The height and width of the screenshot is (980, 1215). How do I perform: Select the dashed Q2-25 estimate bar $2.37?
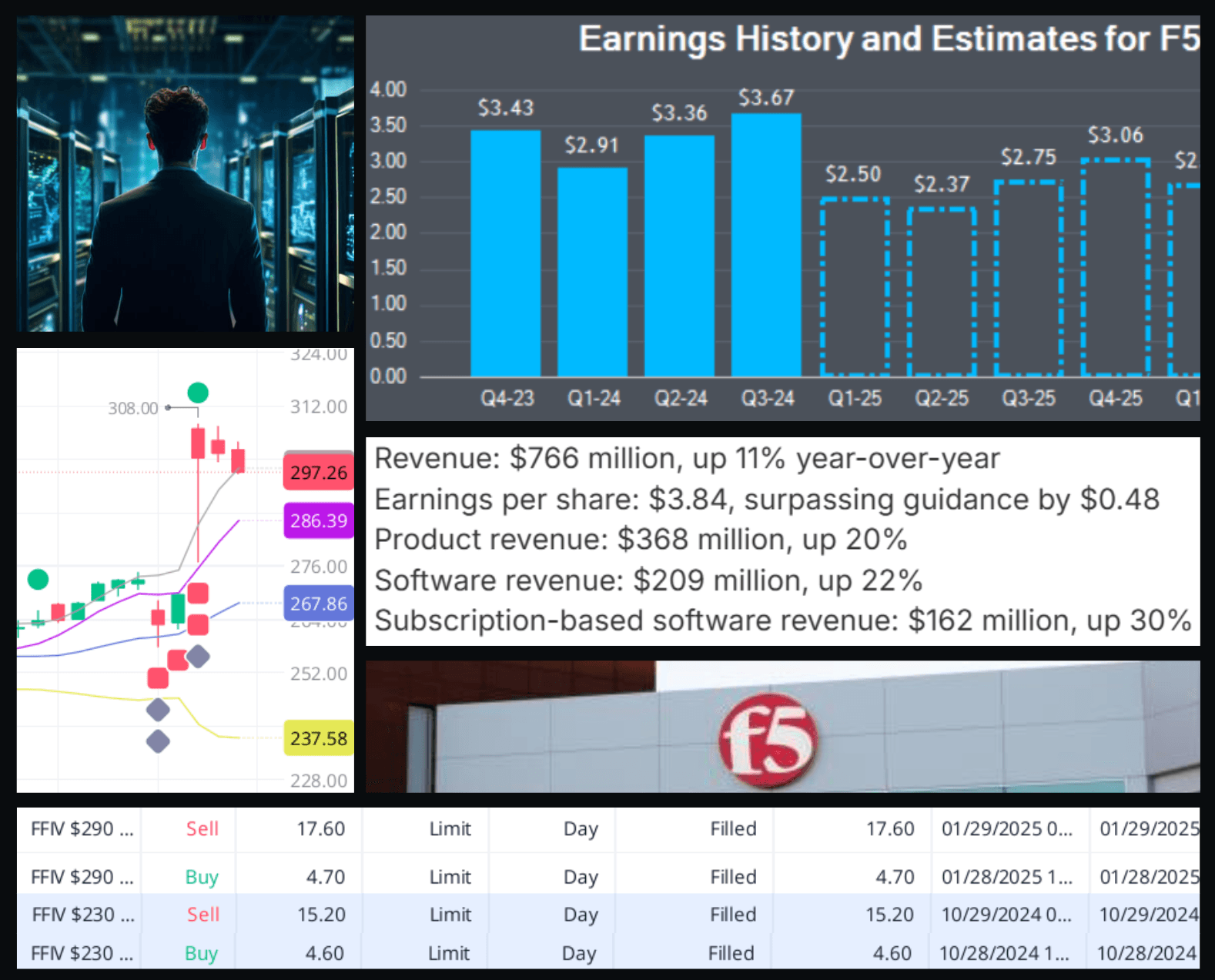coord(942,292)
